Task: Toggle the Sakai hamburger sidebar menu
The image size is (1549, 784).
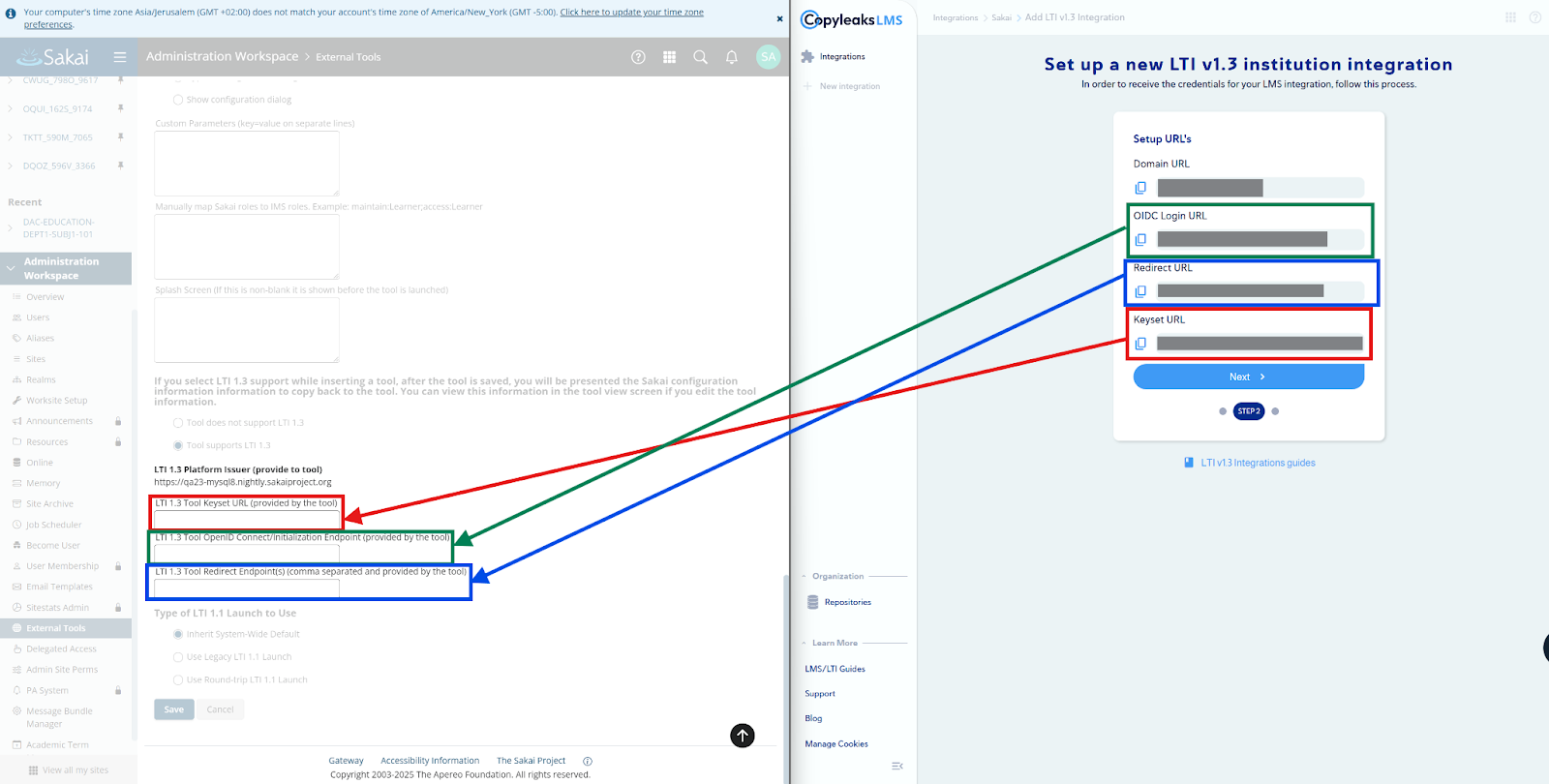Action: 120,57
